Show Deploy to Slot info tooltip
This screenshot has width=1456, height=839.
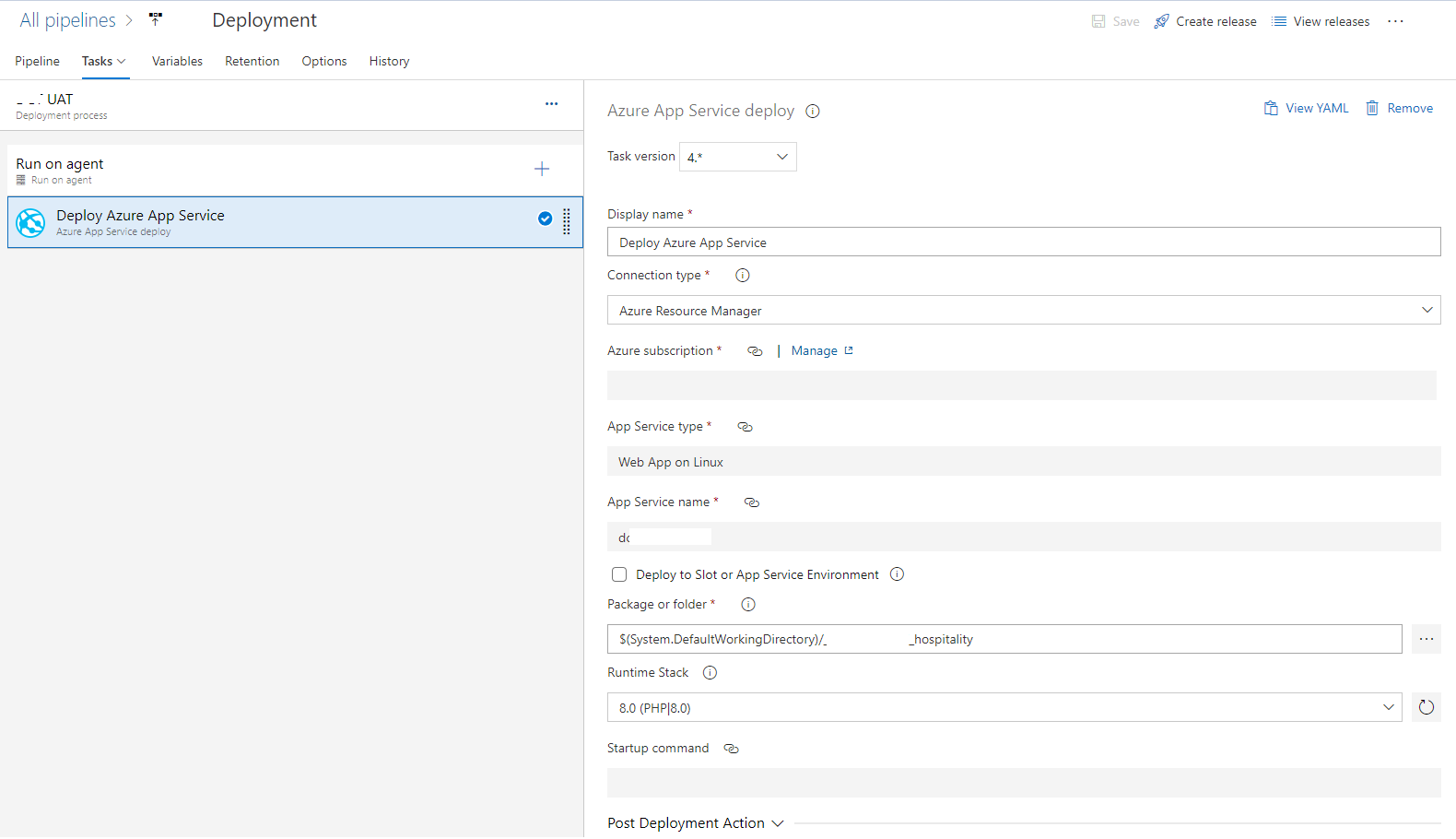tap(897, 574)
